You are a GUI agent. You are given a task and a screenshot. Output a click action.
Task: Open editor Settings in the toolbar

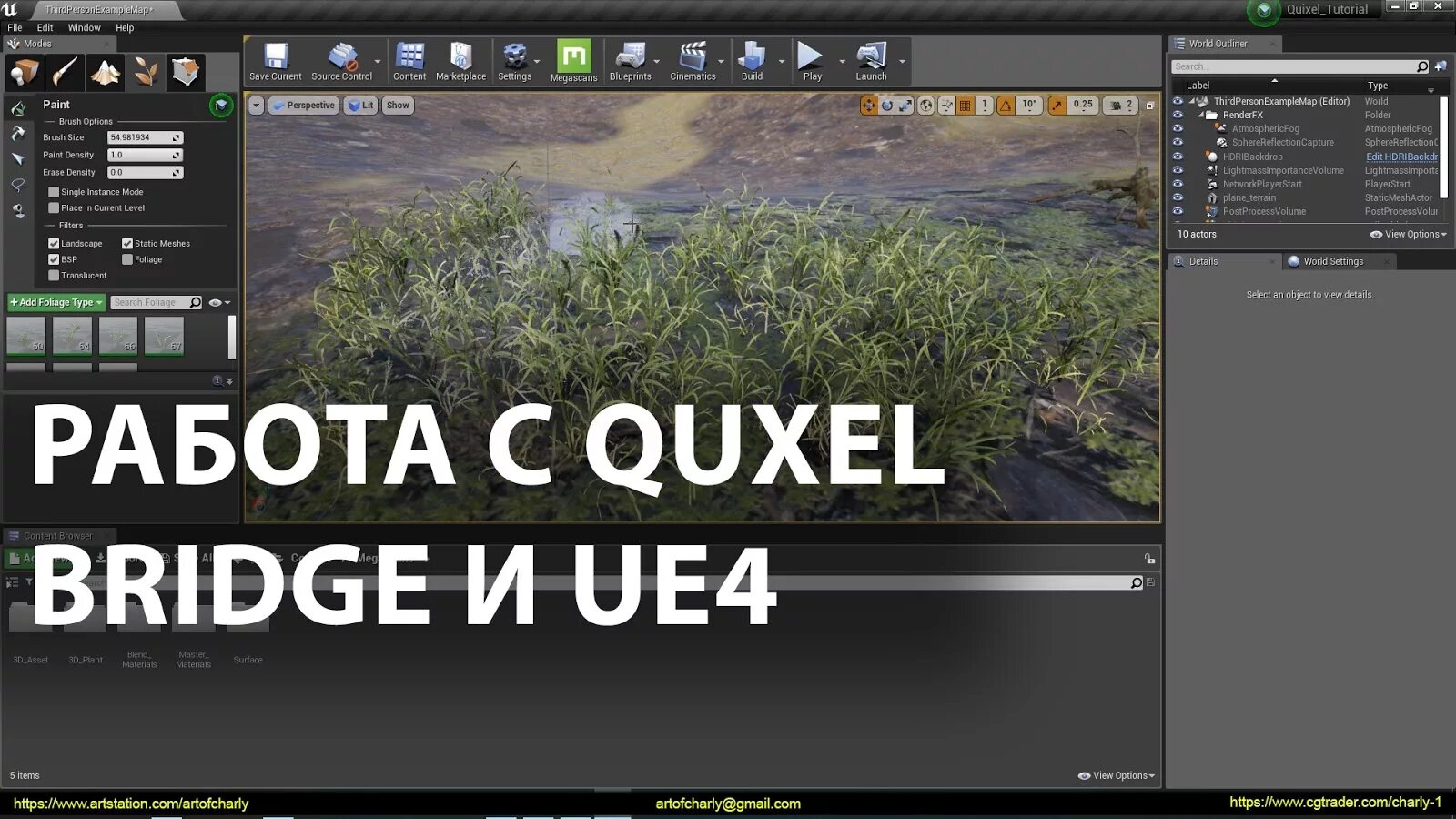point(514,62)
